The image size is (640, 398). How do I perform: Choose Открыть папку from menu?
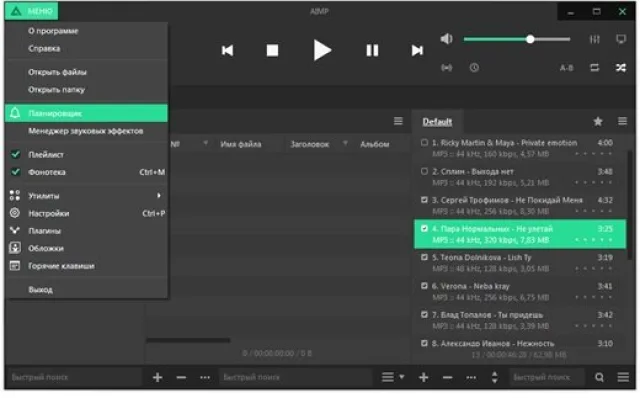click(86, 90)
